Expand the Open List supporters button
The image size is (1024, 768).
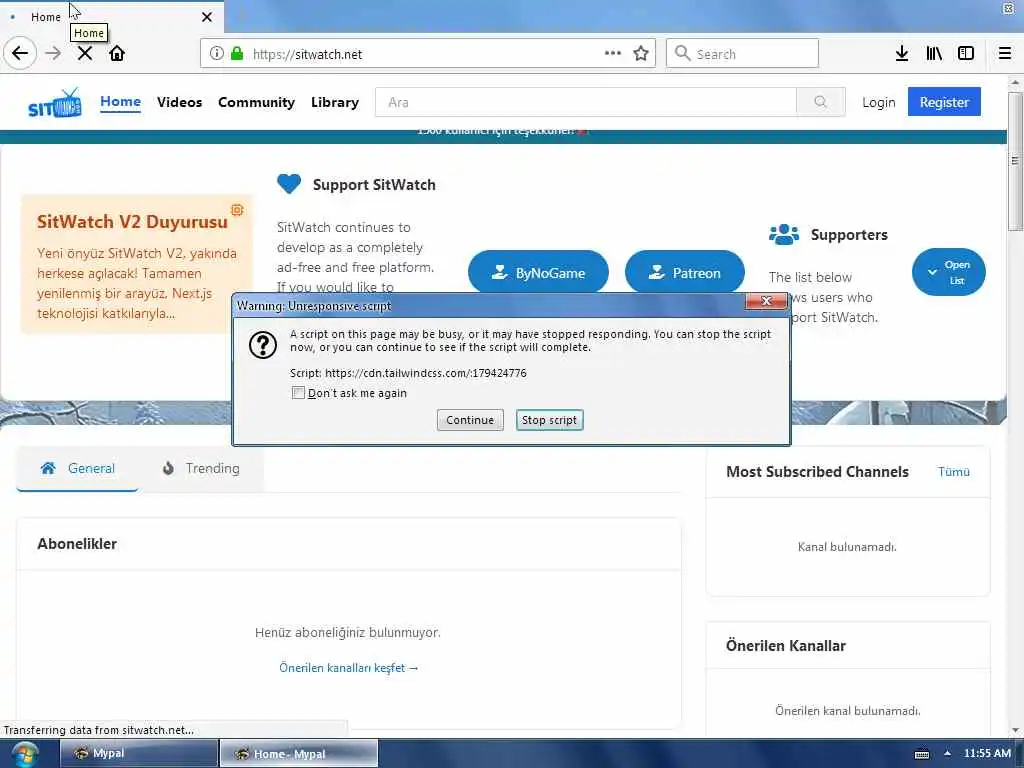(948, 272)
